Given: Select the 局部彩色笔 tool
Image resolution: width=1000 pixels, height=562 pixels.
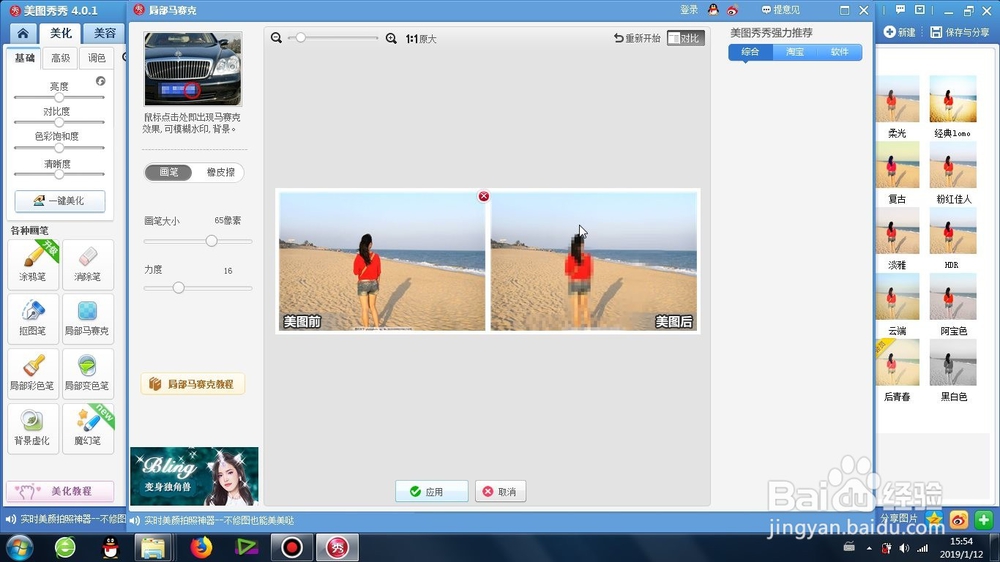Looking at the screenshot, I should point(33,373).
